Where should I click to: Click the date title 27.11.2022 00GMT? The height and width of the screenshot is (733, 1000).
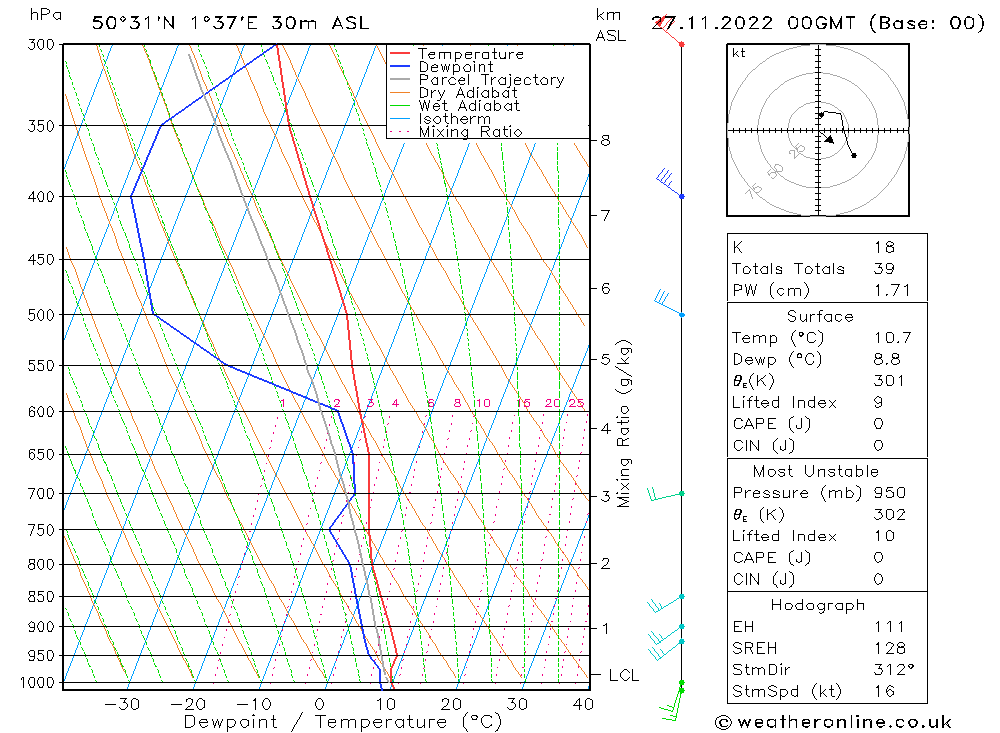(x=753, y=23)
